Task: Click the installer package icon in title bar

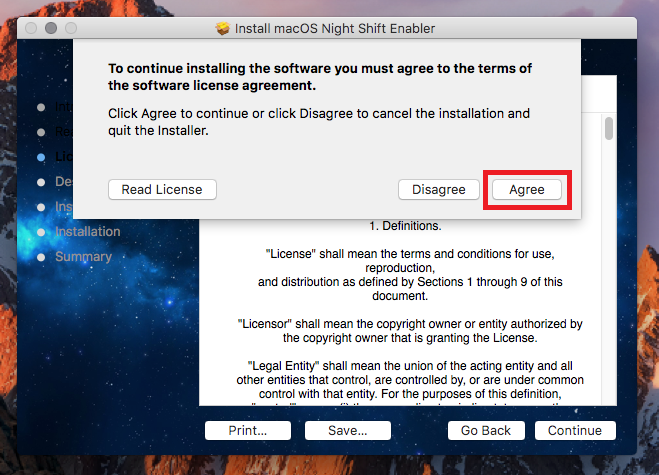Action: pos(223,28)
